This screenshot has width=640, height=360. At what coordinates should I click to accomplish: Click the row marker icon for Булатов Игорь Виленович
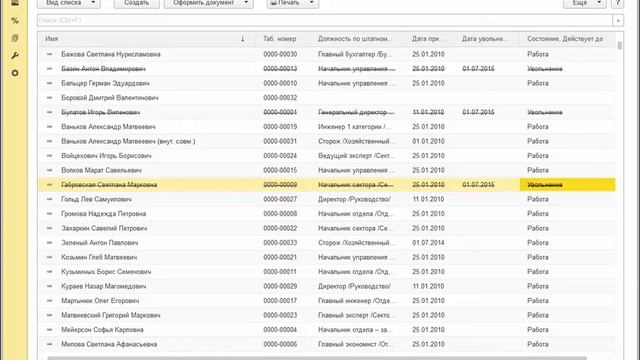click(50, 112)
